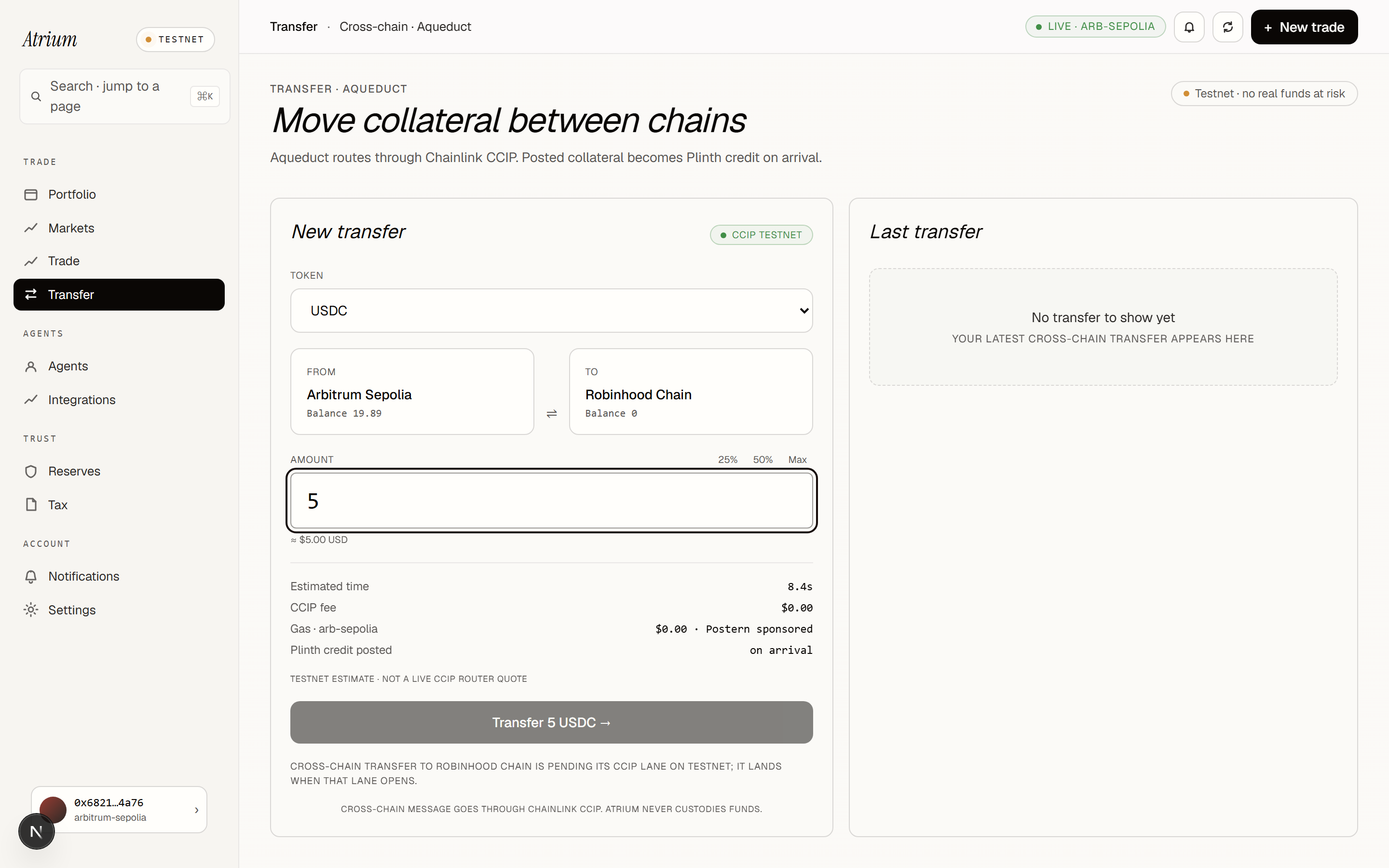
Task: Open Reserves page
Action: pyautogui.click(x=119, y=471)
